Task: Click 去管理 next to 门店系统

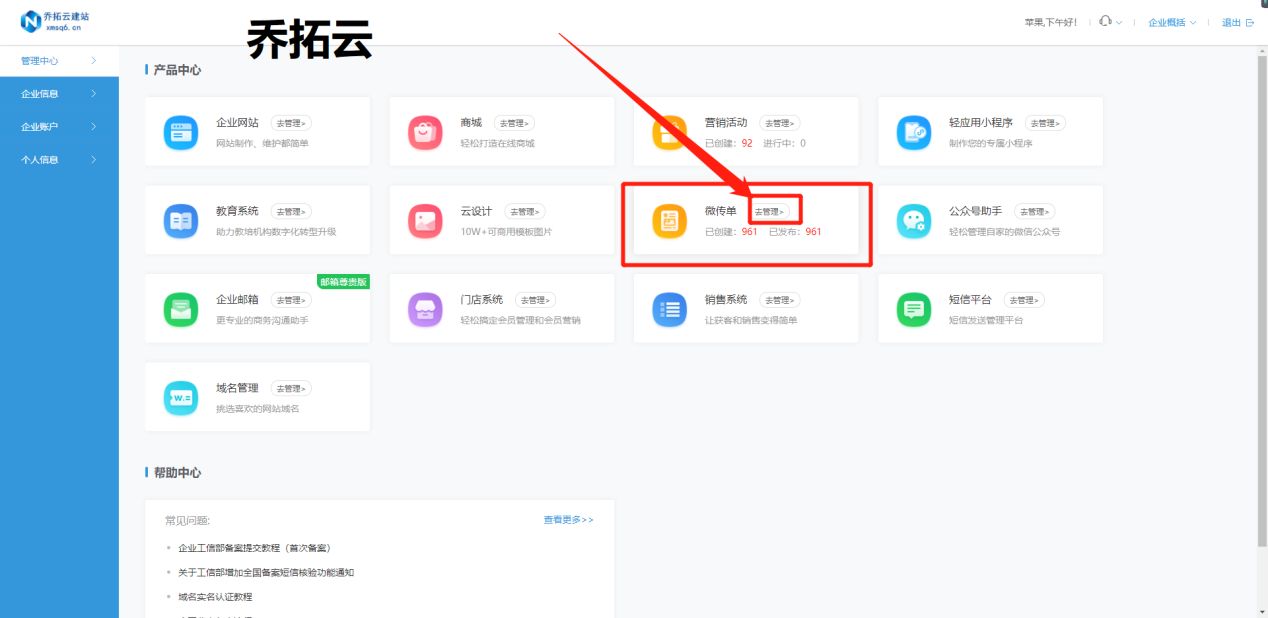Action: click(535, 300)
